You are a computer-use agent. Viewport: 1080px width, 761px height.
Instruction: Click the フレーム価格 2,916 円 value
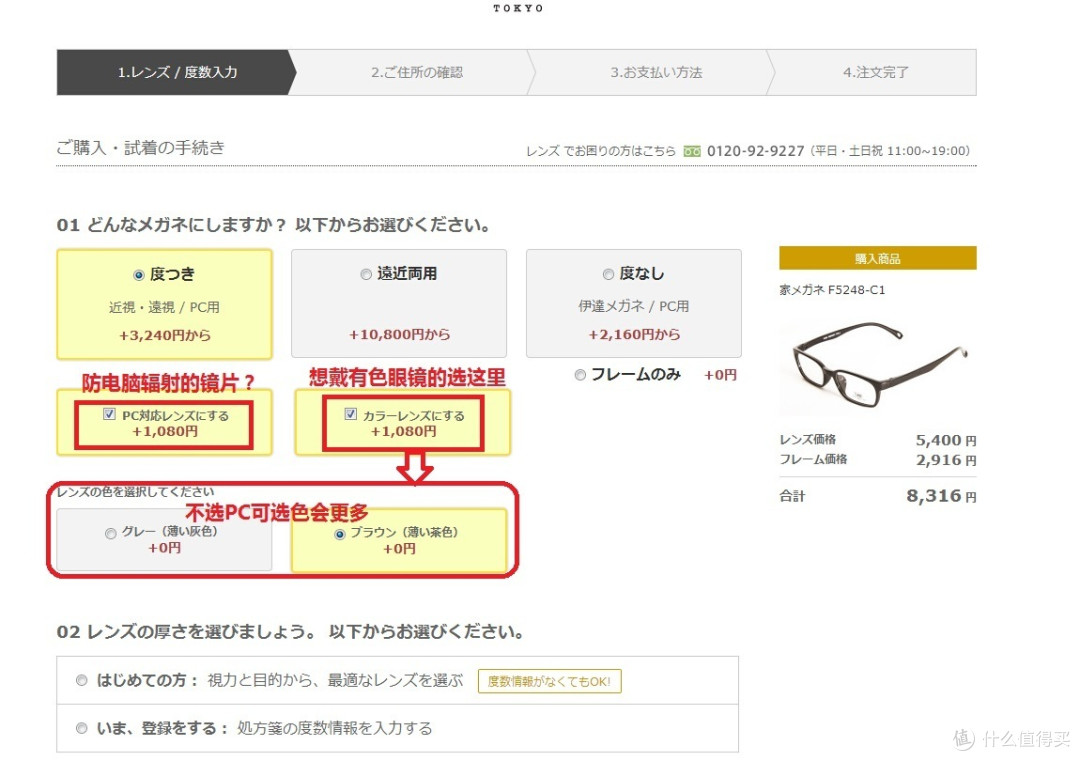point(946,460)
